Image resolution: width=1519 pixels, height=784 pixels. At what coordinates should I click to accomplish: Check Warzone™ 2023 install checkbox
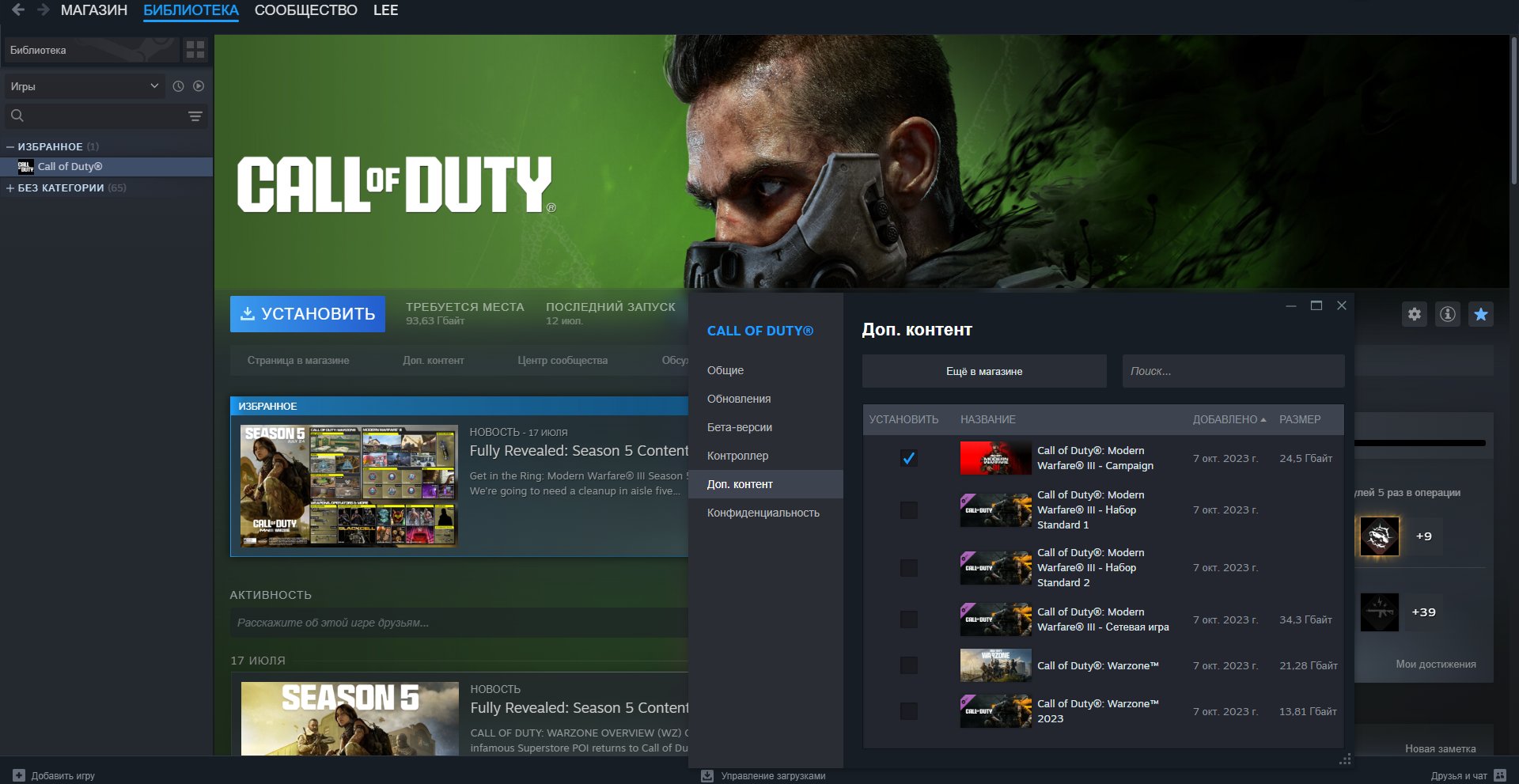click(909, 711)
